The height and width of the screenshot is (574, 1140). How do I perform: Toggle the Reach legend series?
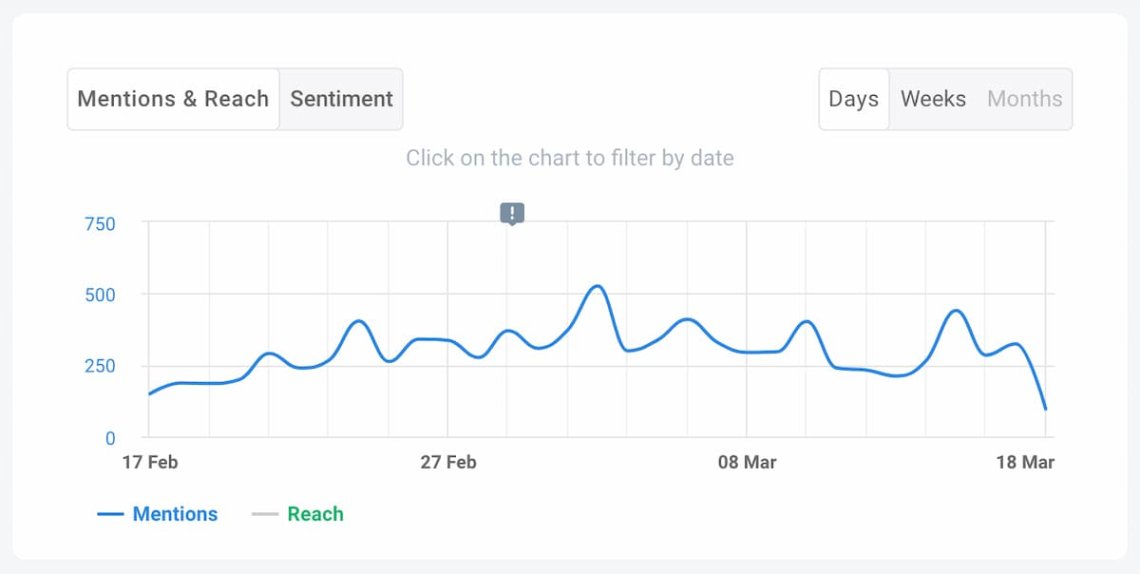coord(315,514)
